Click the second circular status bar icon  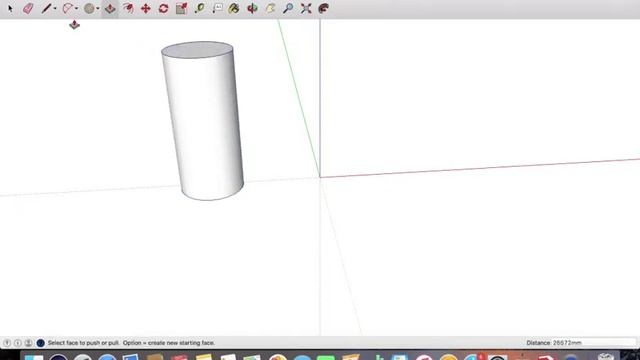(x=18, y=343)
